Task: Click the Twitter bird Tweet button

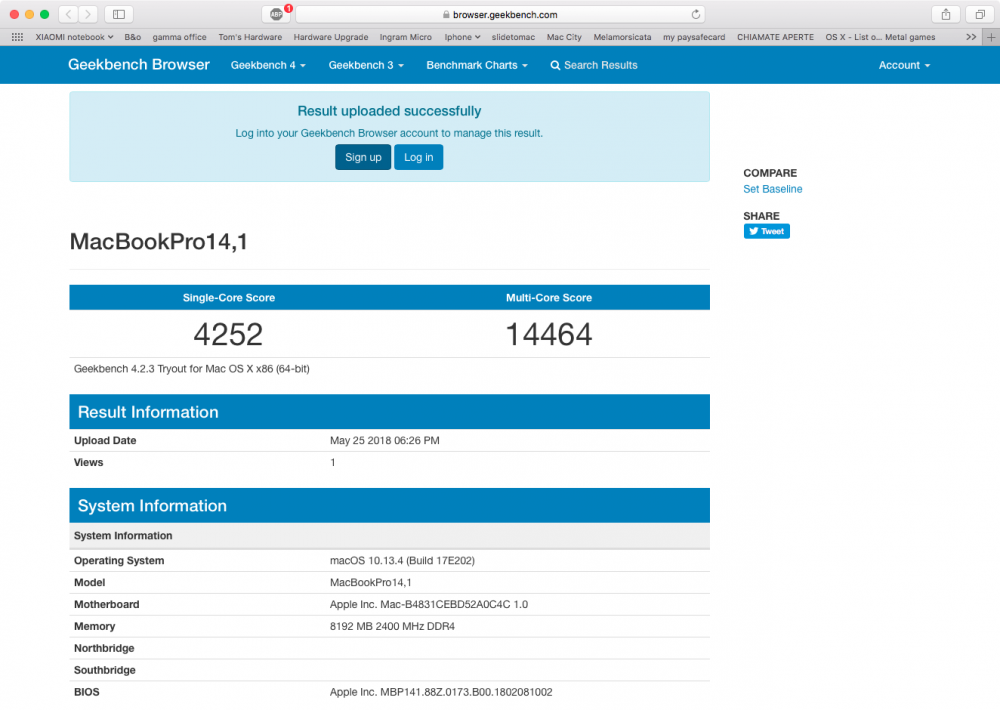Action: tap(767, 231)
